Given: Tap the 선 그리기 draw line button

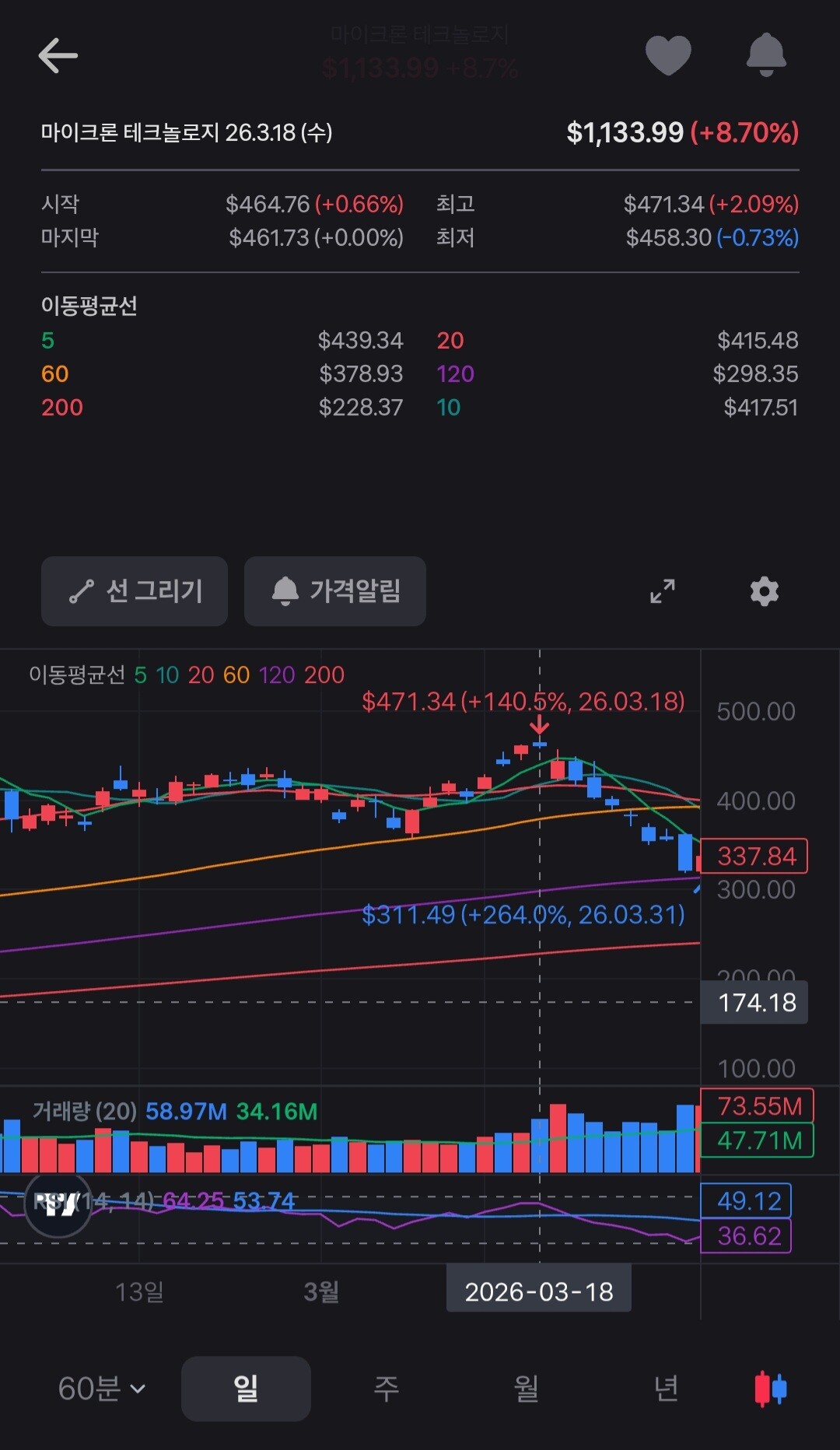Looking at the screenshot, I should [135, 591].
